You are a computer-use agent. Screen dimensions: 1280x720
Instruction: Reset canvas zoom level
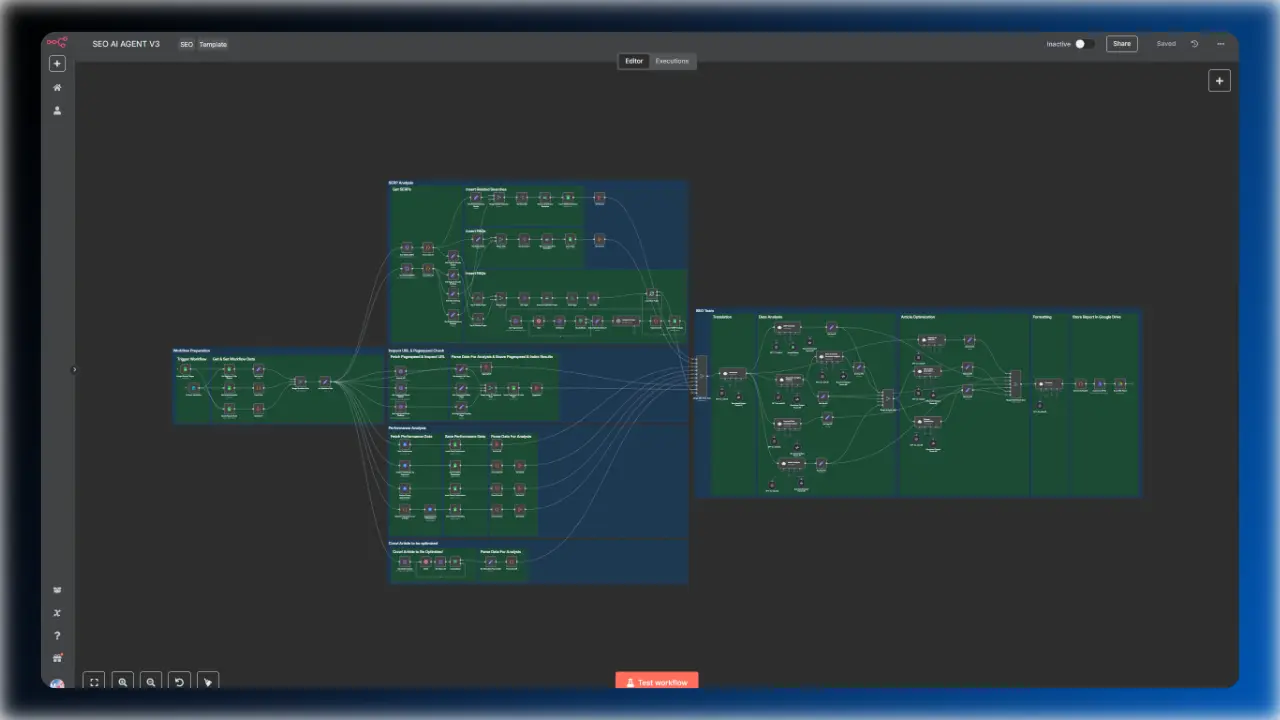pos(179,682)
